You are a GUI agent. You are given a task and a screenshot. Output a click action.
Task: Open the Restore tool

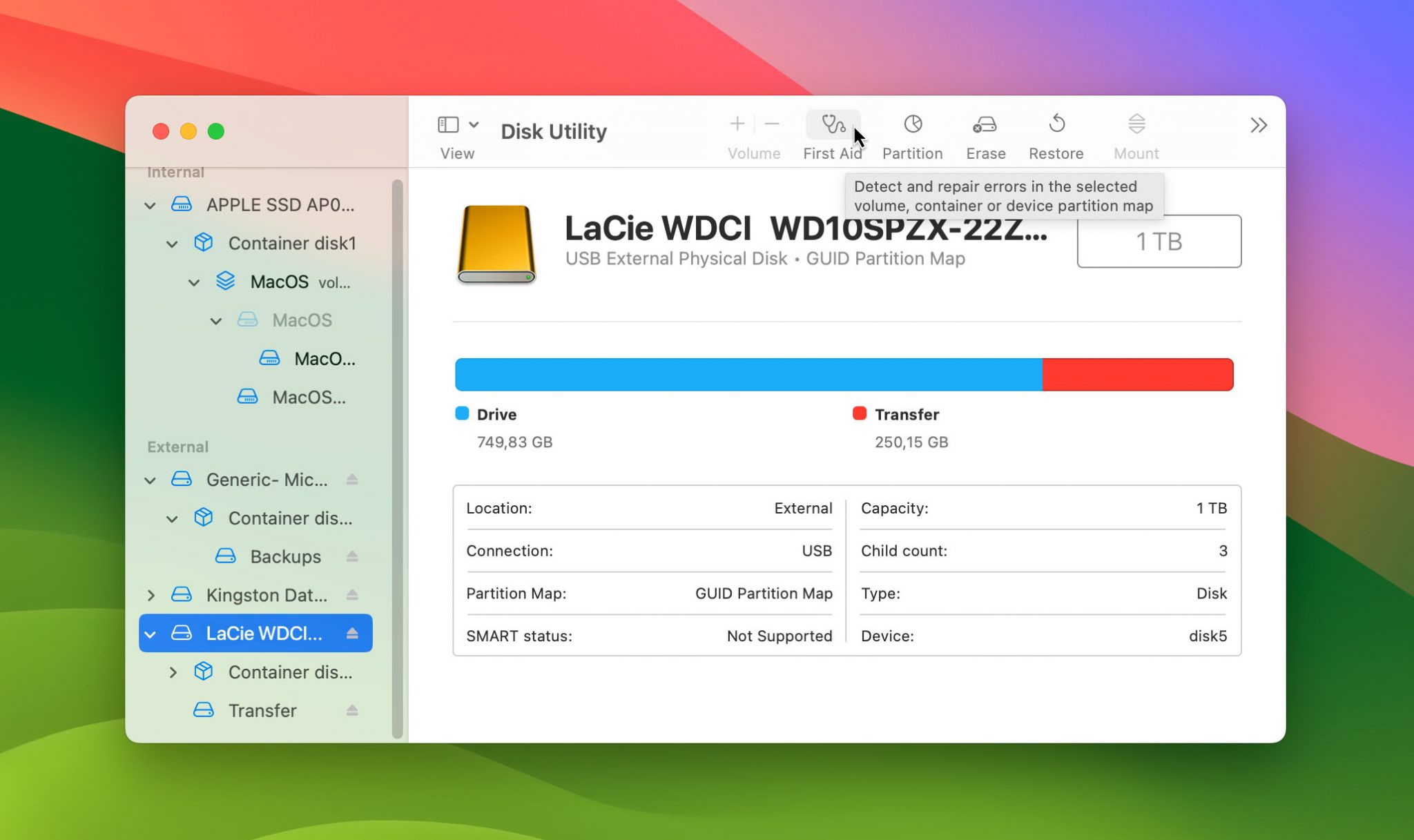coord(1056,131)
